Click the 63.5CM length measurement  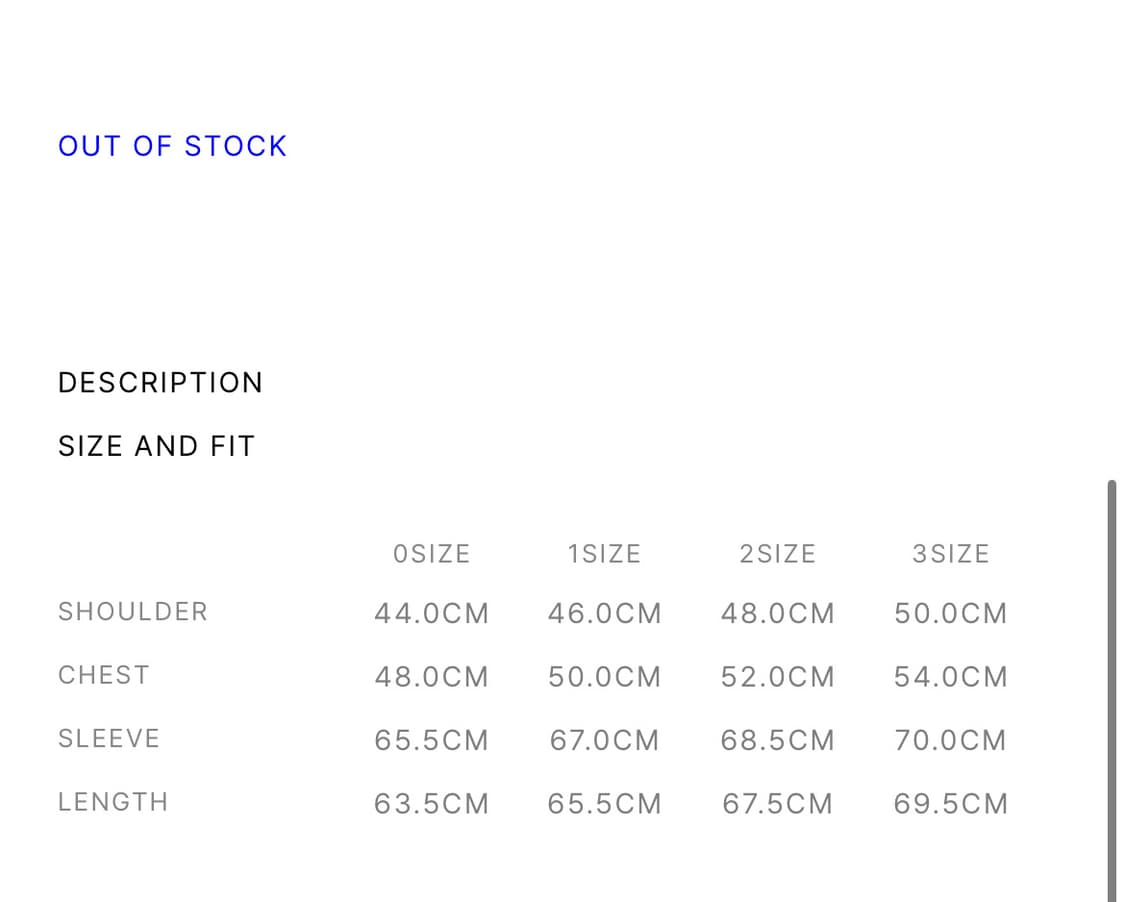(431, 804)
